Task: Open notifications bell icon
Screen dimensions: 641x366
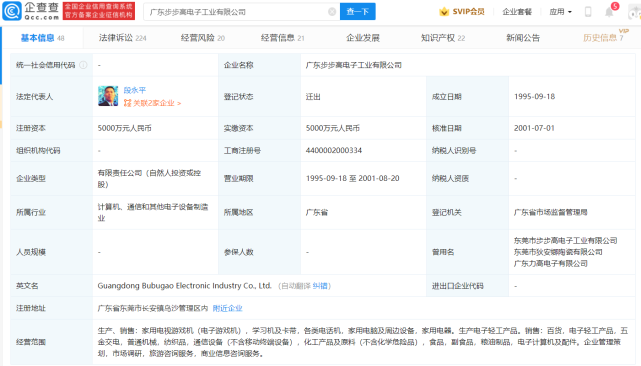Action: tap(609, 12)
